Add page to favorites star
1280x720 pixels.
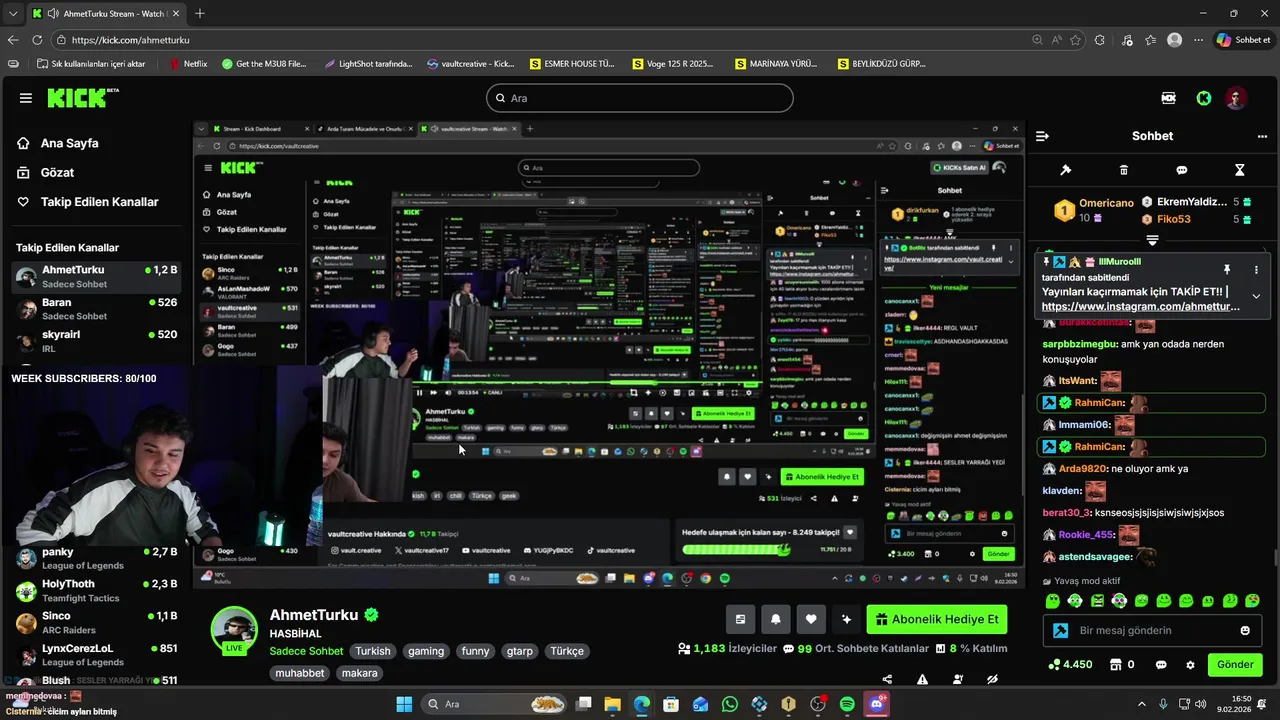pos(1076,40)
